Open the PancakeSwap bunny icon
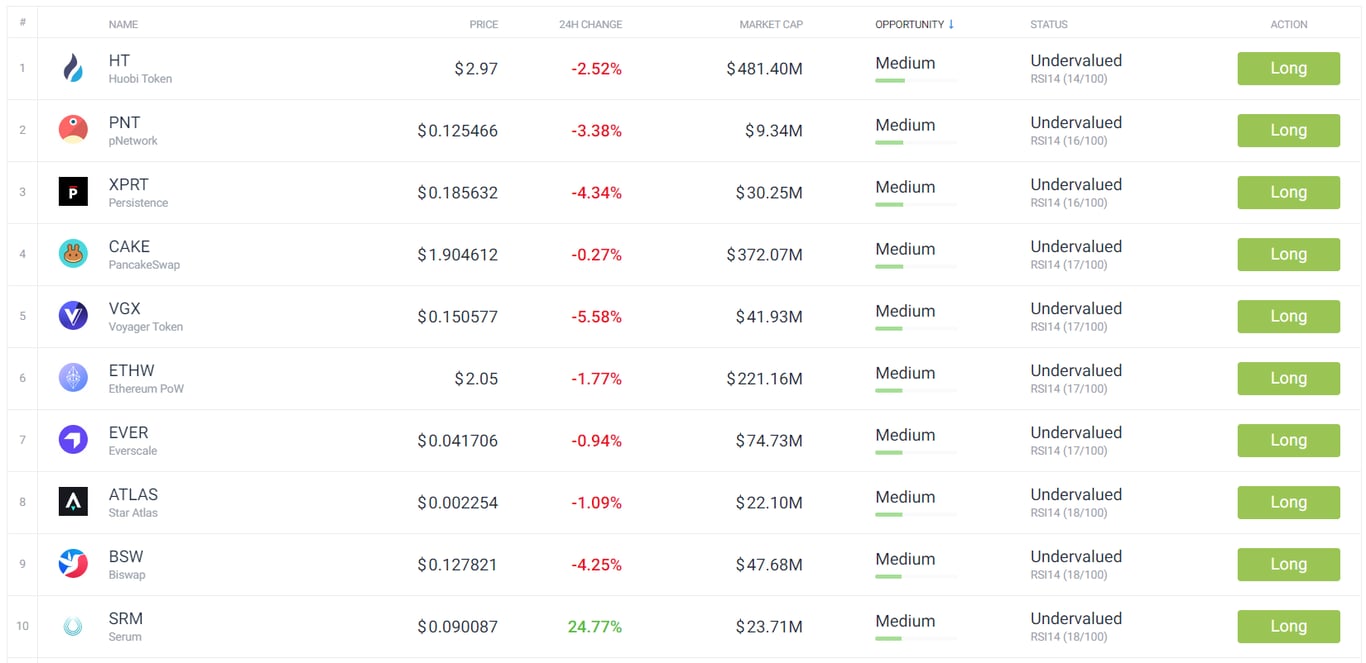 [73, 254]
